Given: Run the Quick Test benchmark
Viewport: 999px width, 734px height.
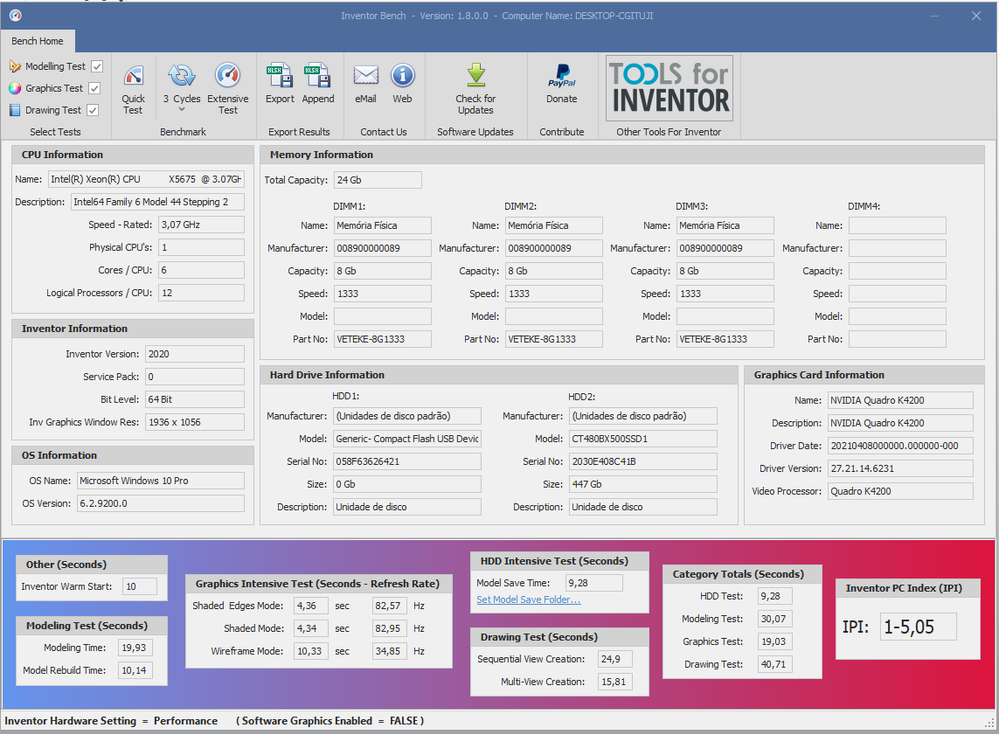Looking at the screenshot, I should (x=133, y=89).
